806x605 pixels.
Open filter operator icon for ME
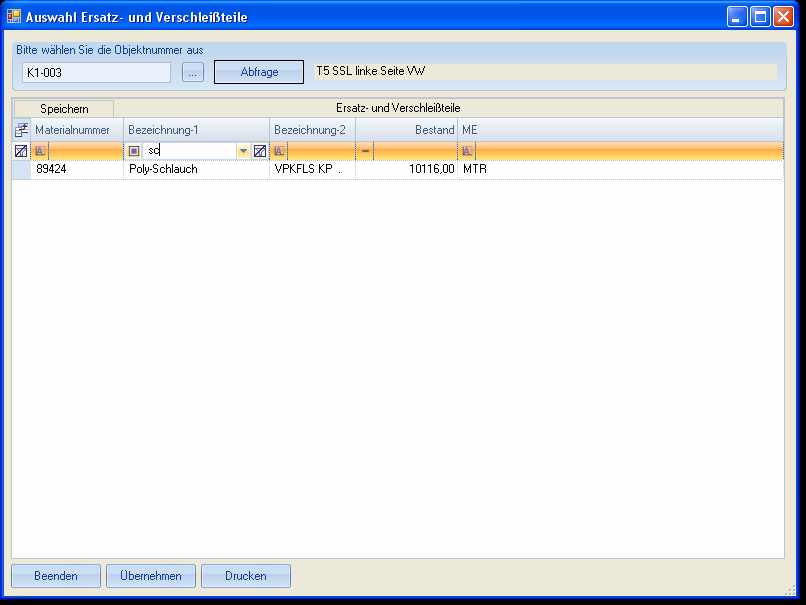pyautogui.click(x=467, y=151)
